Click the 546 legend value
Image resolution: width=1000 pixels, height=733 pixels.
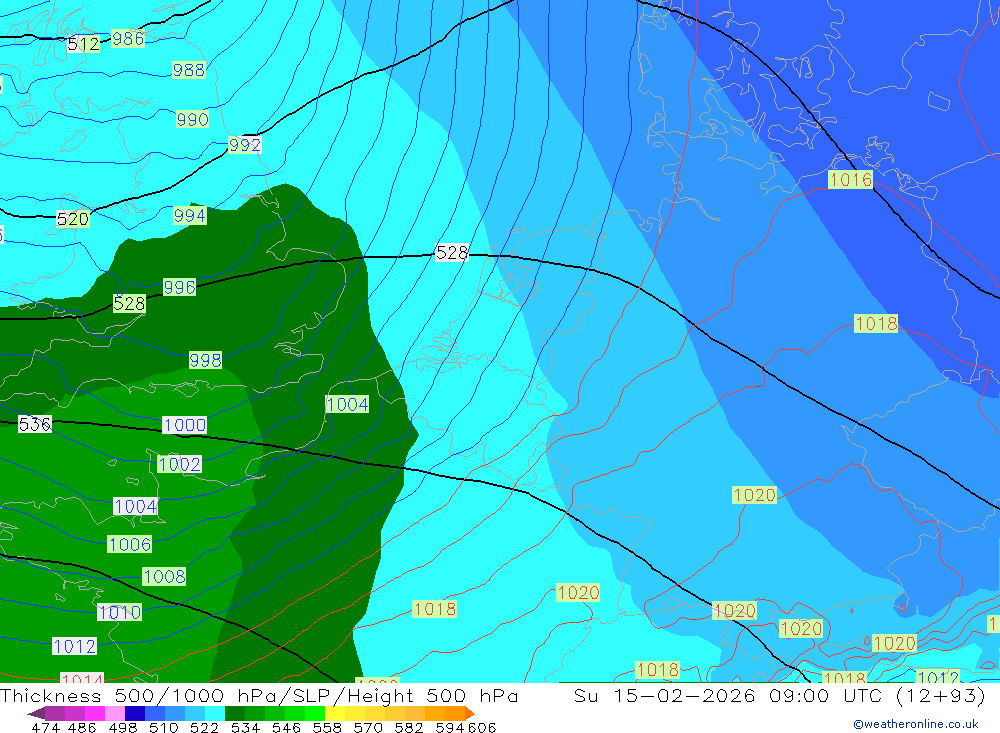286,727
